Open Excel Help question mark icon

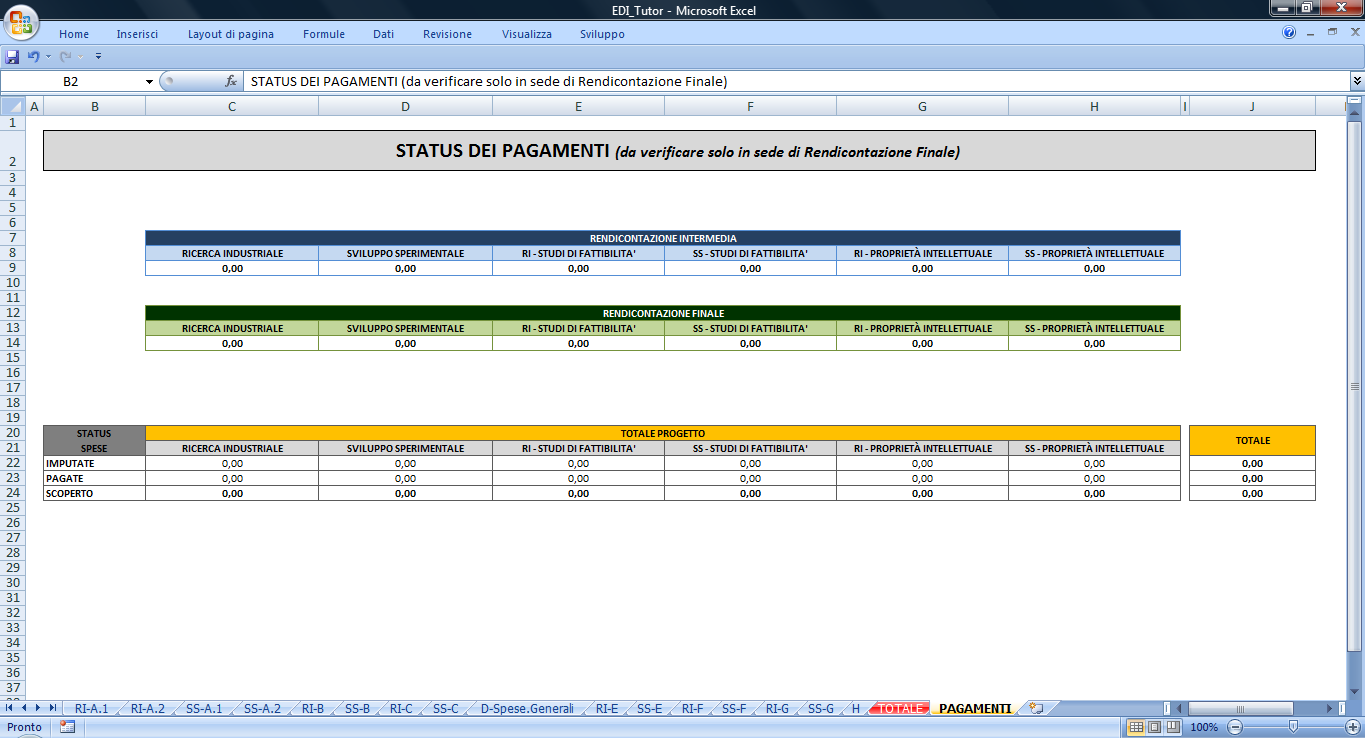[x=1289, y=33]
